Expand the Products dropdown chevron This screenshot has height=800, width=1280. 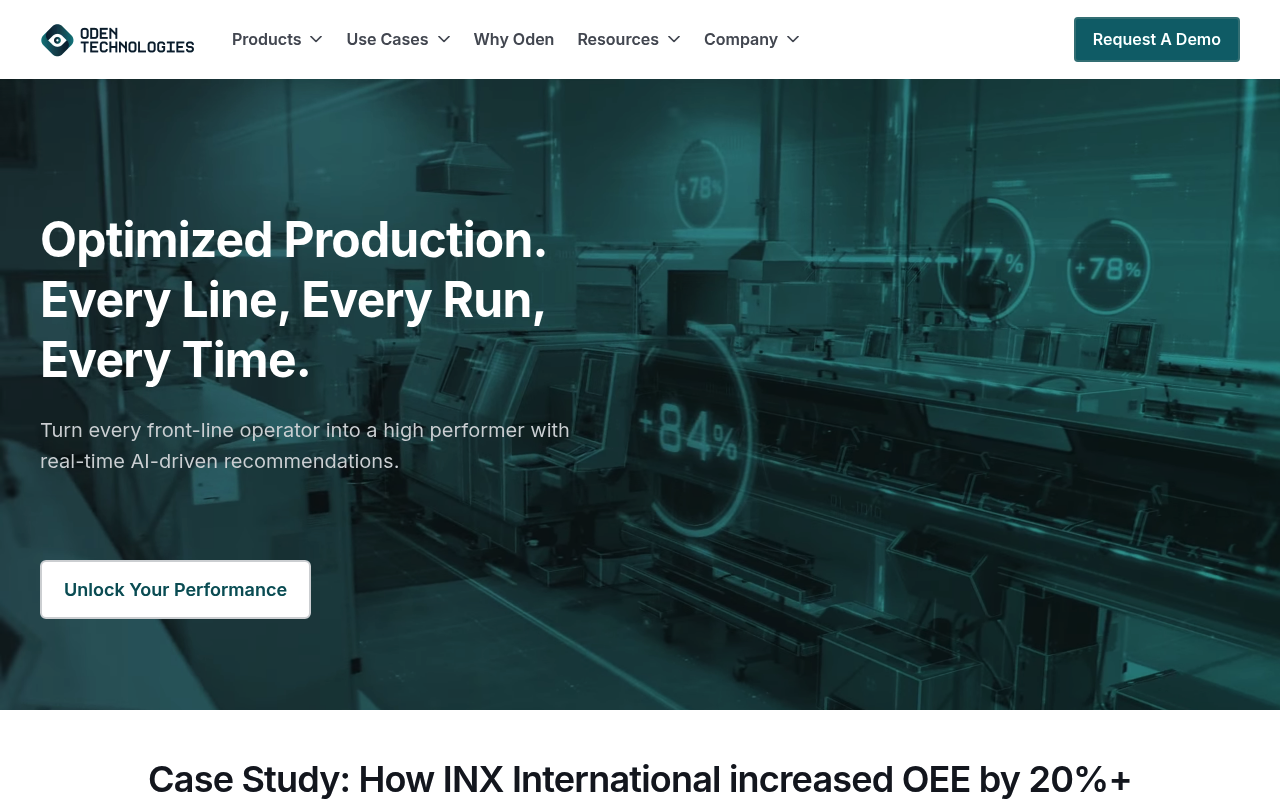coord(316,39)
